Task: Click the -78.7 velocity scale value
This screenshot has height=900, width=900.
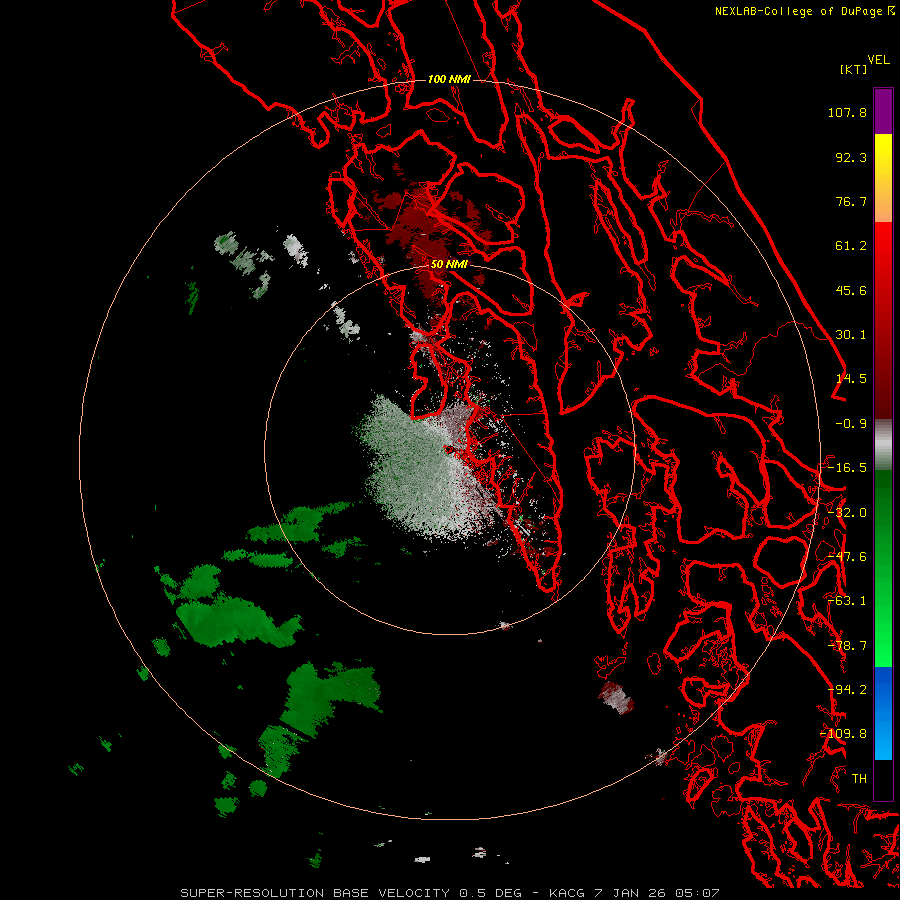Action: (x=847, y=646)
